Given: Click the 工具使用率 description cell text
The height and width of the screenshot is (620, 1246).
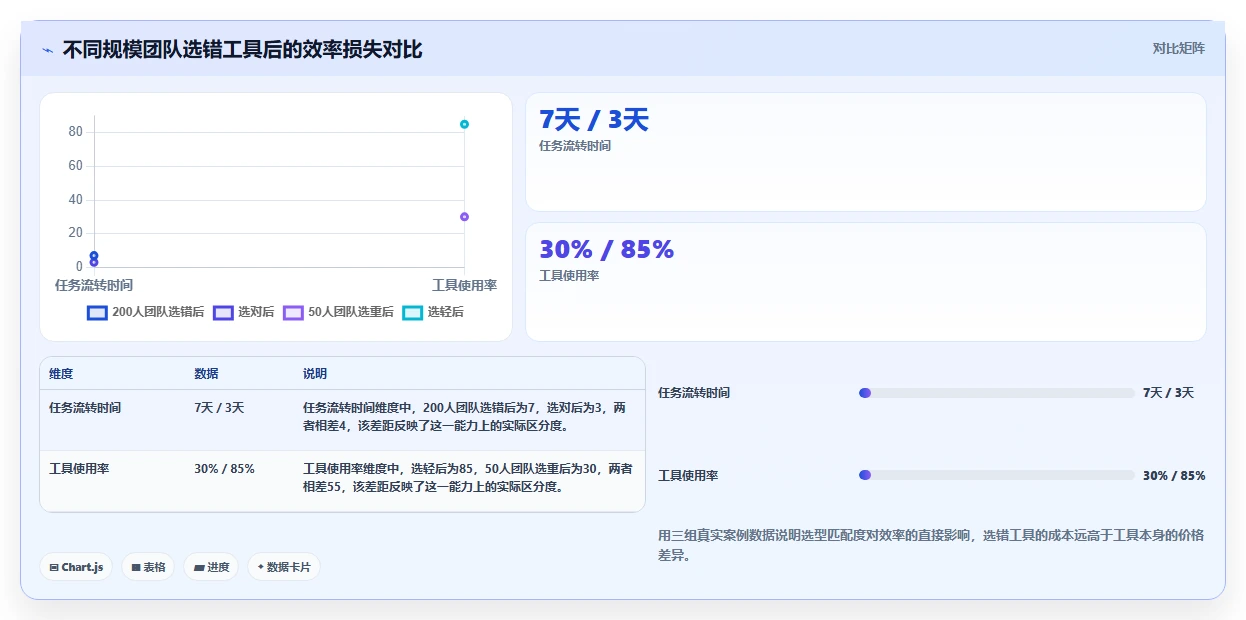Looking at the screenshot, I should click(468, 478).
